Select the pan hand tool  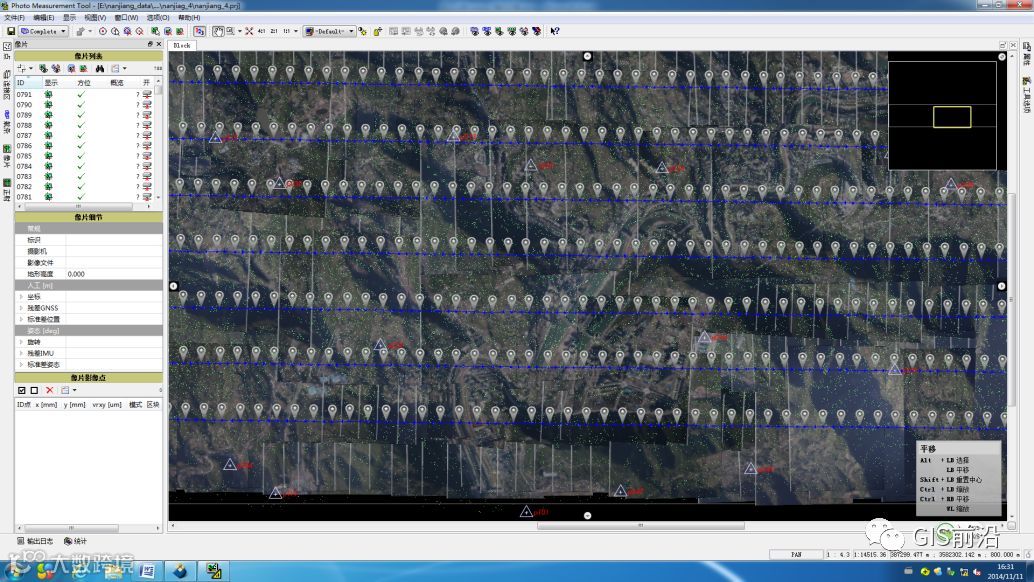[x=218, y=31]
